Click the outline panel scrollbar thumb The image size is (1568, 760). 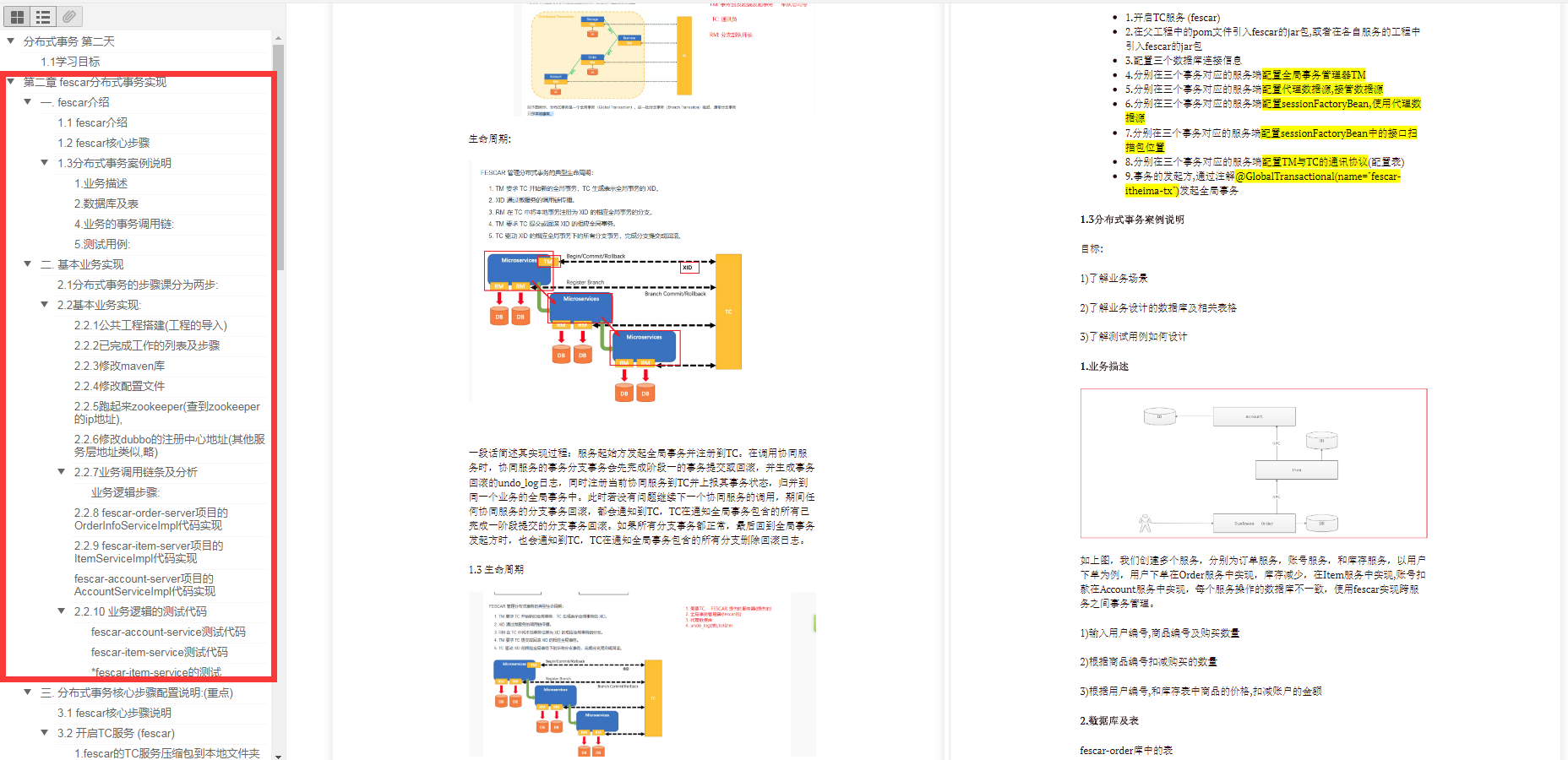click(278, 156)
